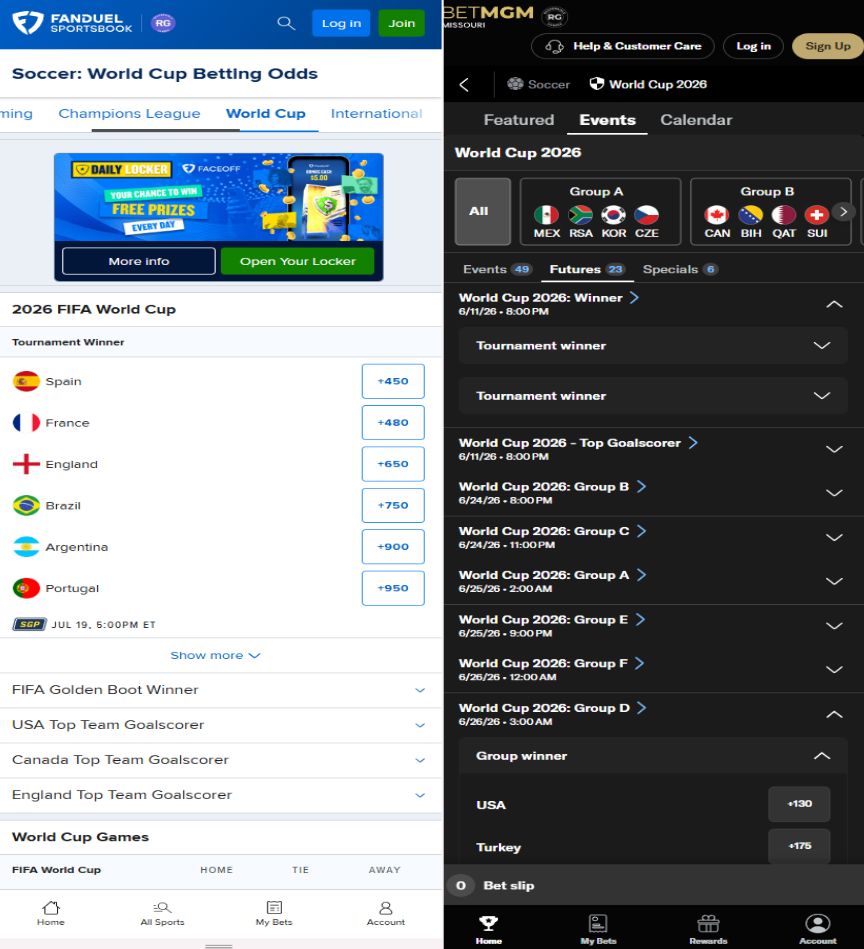Tap the England flag icon
Viewport: 864px width, 949px height.
coord(26,464)
